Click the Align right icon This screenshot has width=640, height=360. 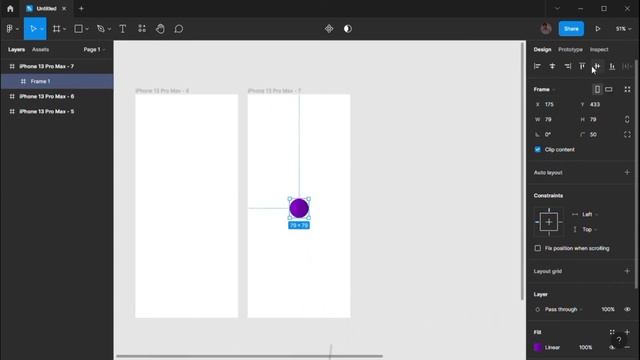click(567, 66)
